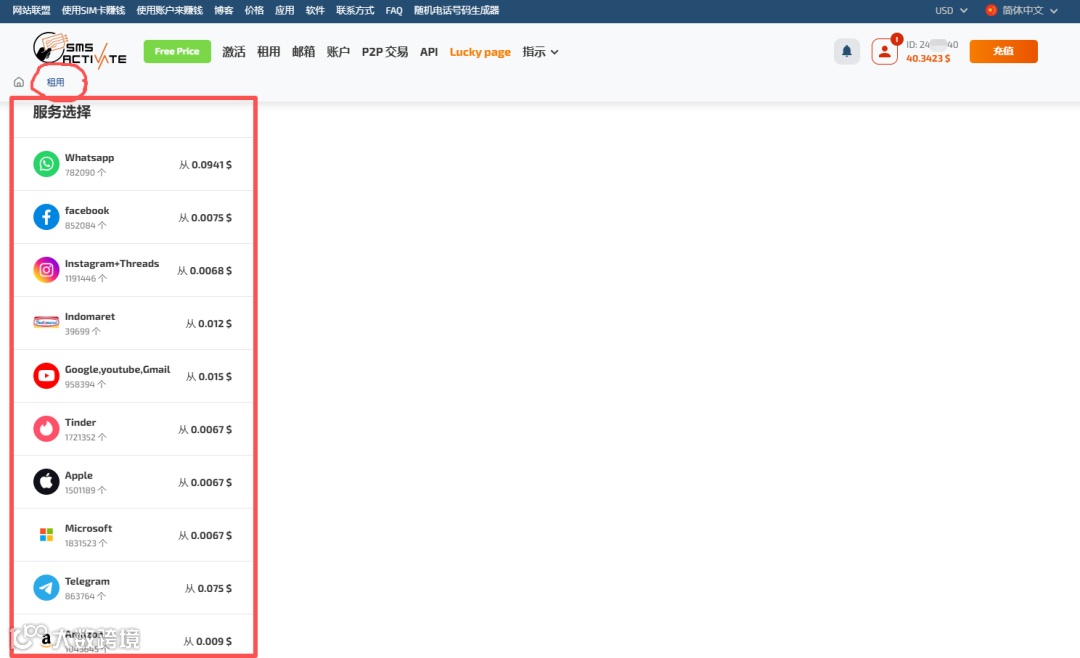This screenshot has height=658, width=1080.
Task: Open the API menu item
Action: click(428, 52)
